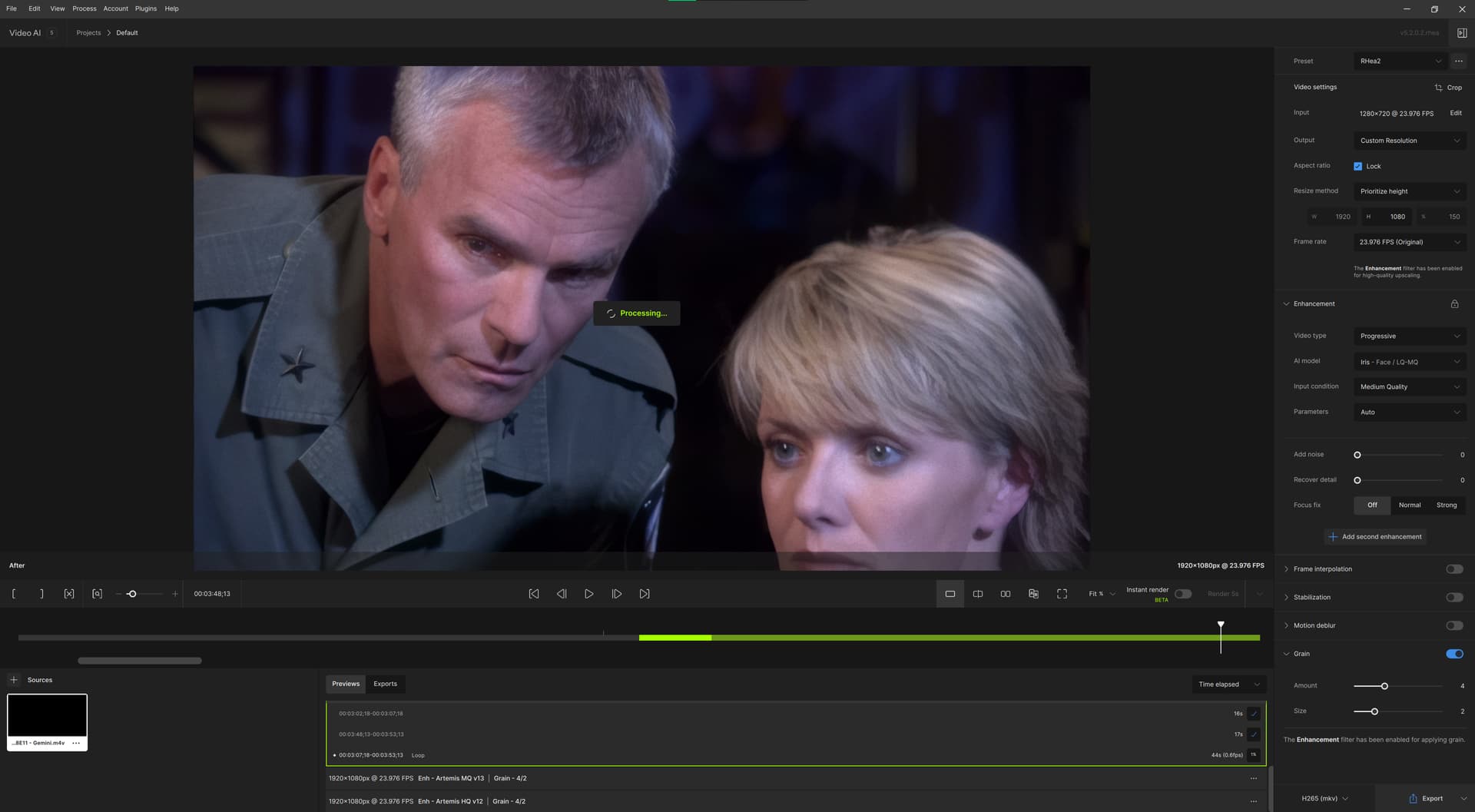This screenshot has width=1475, height=812.
Task: Select the split view icon
Action: click(x=978, y=594)
